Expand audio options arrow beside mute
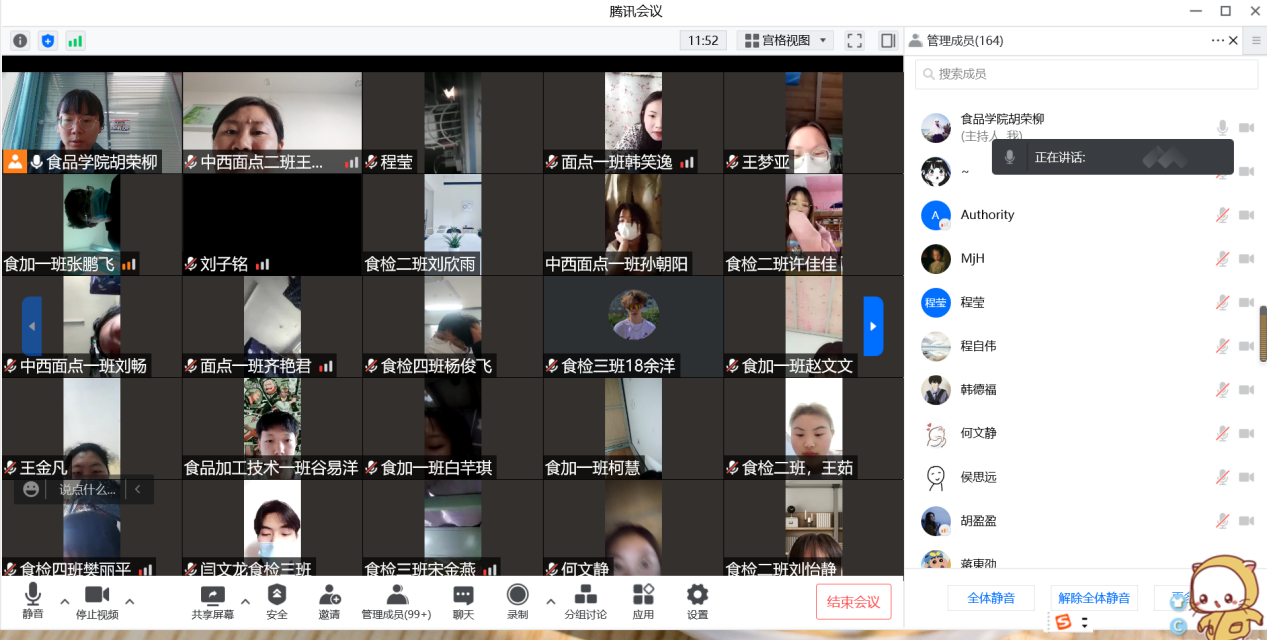Screen dimensions: 1267x640 [65, 601]
